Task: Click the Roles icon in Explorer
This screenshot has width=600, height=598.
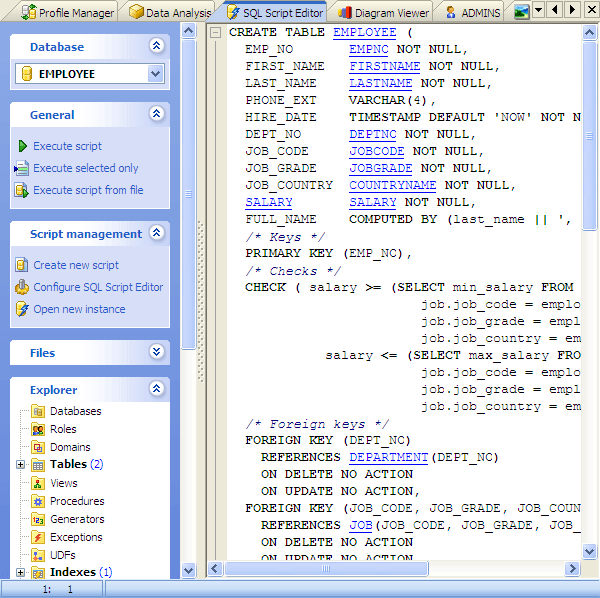Action: pos(38,429)
